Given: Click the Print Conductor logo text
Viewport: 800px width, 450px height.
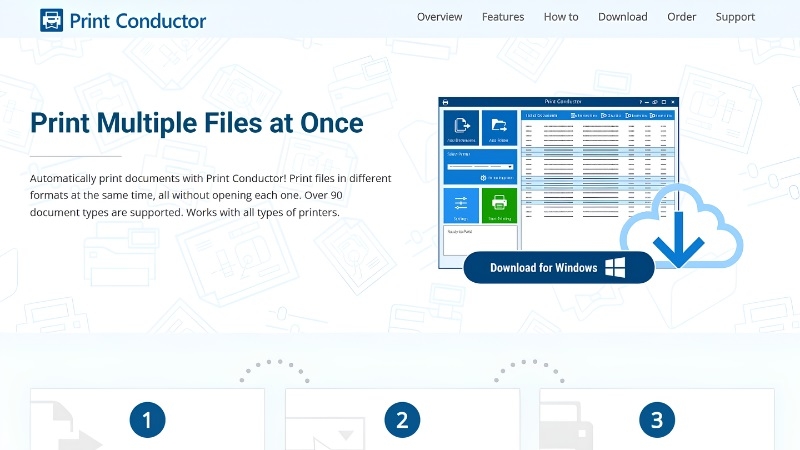Looking at the screenshot, I should click(138, 21).
